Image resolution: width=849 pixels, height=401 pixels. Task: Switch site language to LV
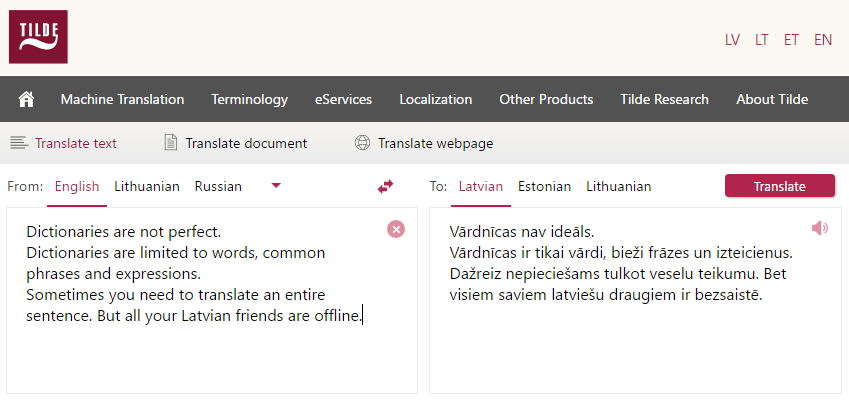(x=732, y=40)
